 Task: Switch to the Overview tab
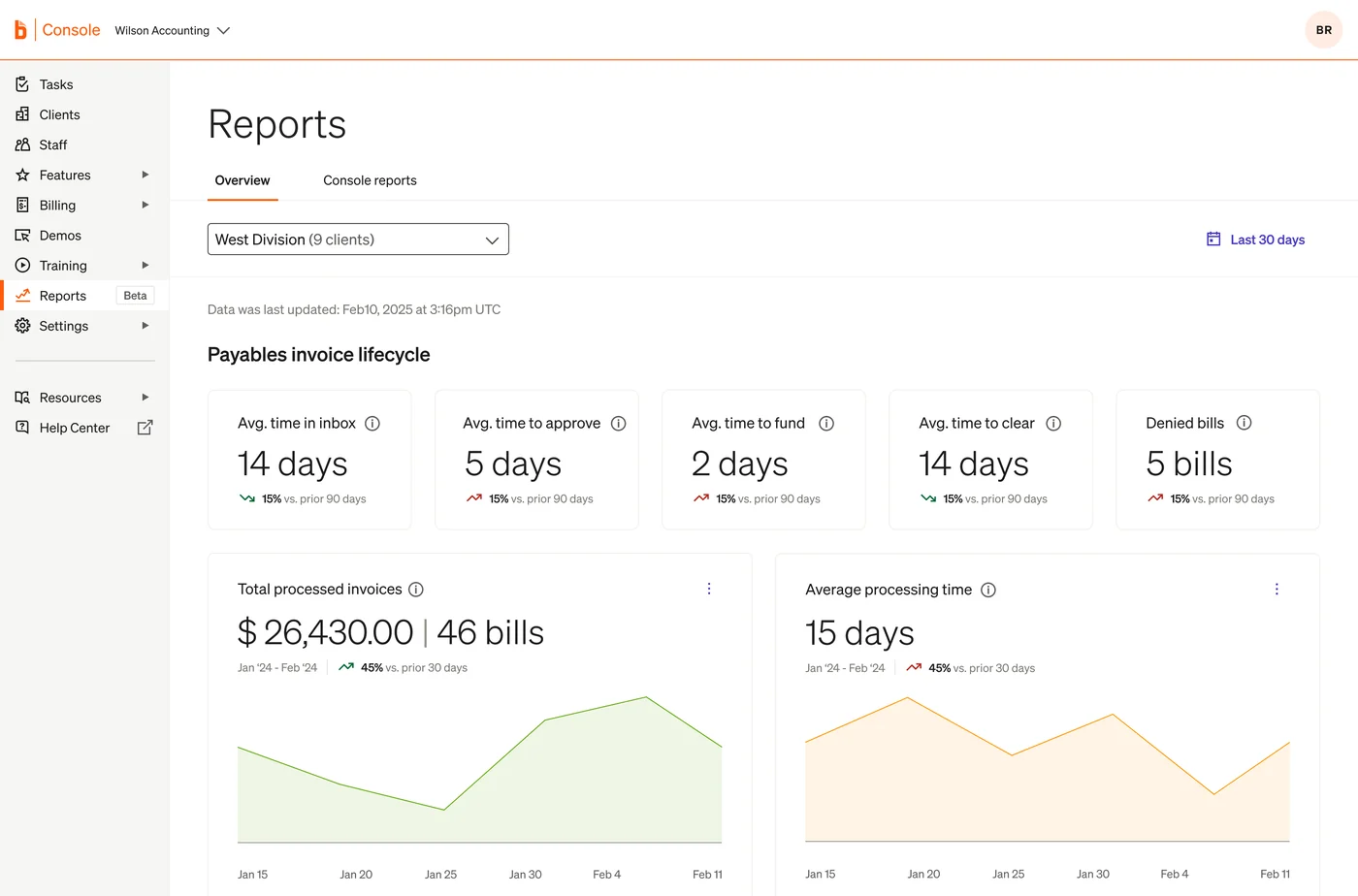242,180
